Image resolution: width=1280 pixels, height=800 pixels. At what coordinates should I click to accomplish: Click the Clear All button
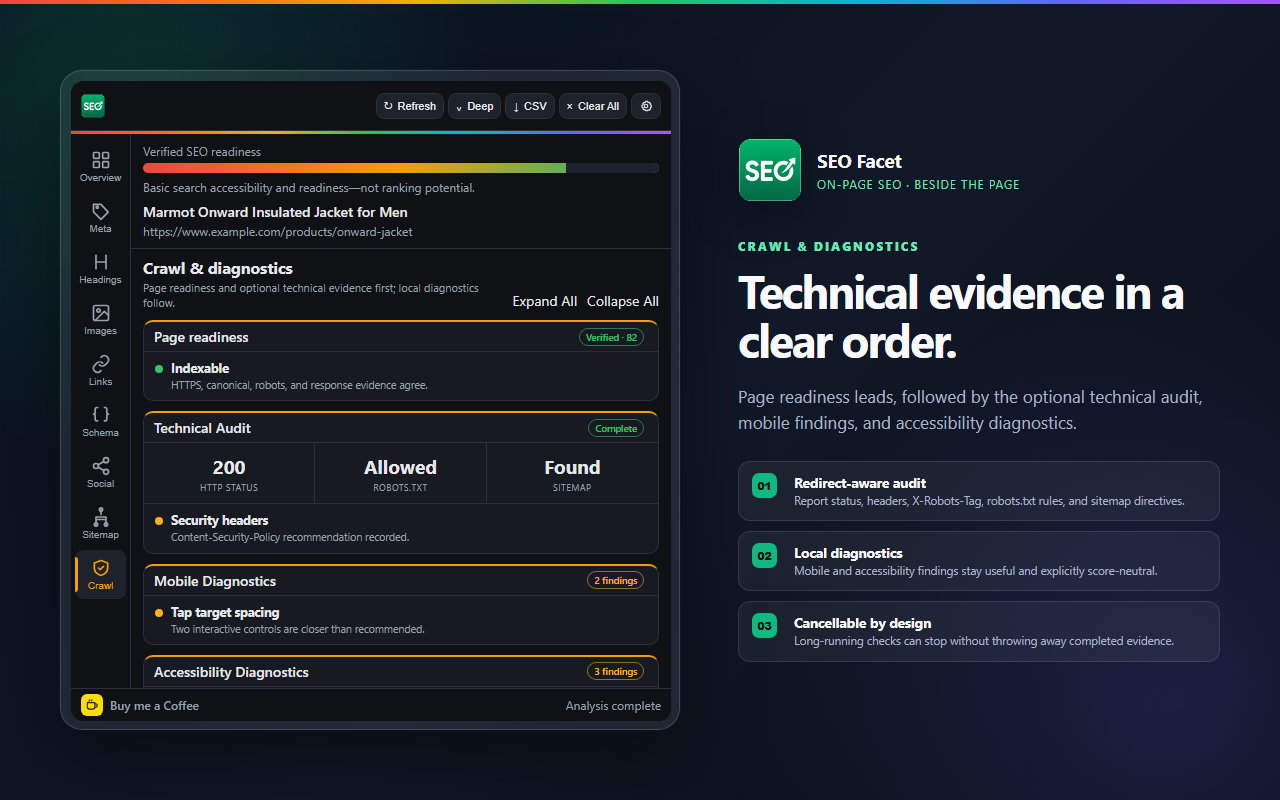(593, 106)
